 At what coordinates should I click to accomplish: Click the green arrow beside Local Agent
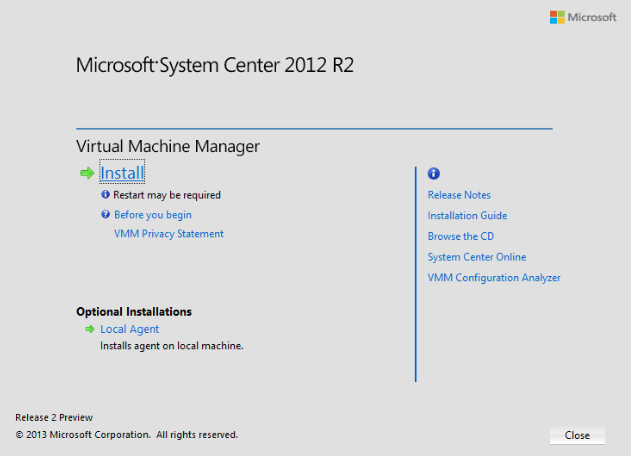(89, 329)
